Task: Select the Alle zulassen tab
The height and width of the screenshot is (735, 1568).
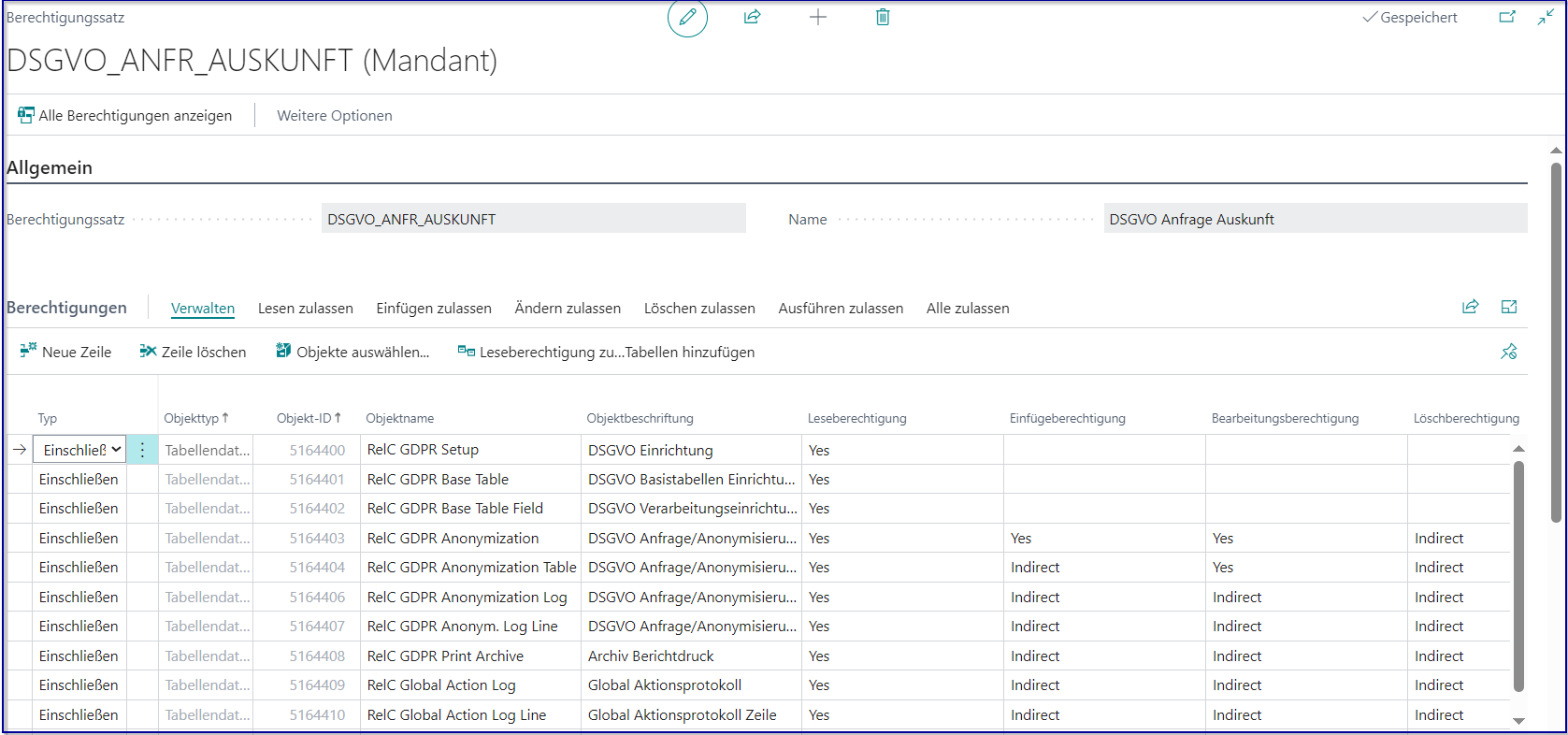Action: click(967, 309)
